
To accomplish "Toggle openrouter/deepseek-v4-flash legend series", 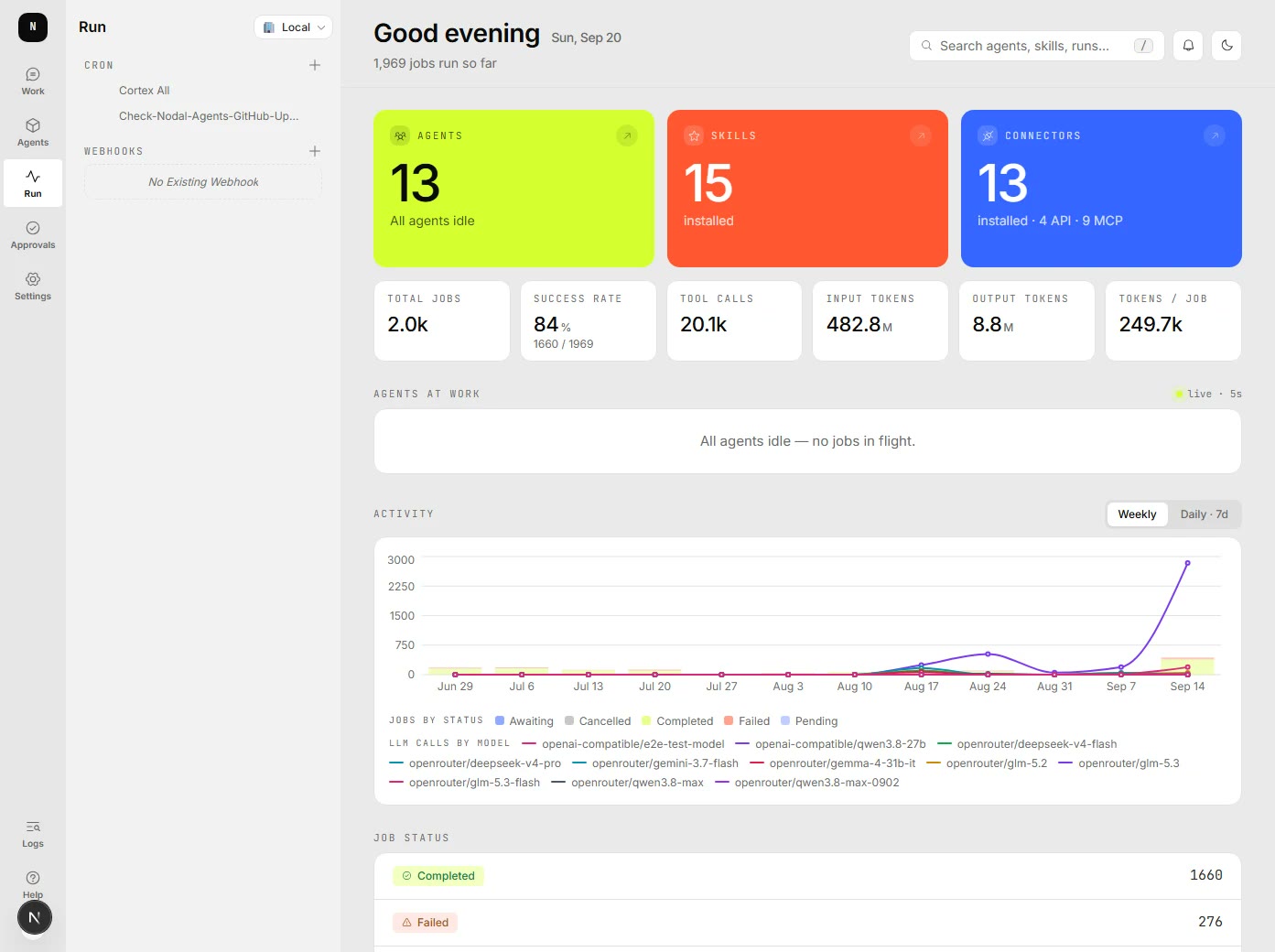I will click(x=1027, y=744).
